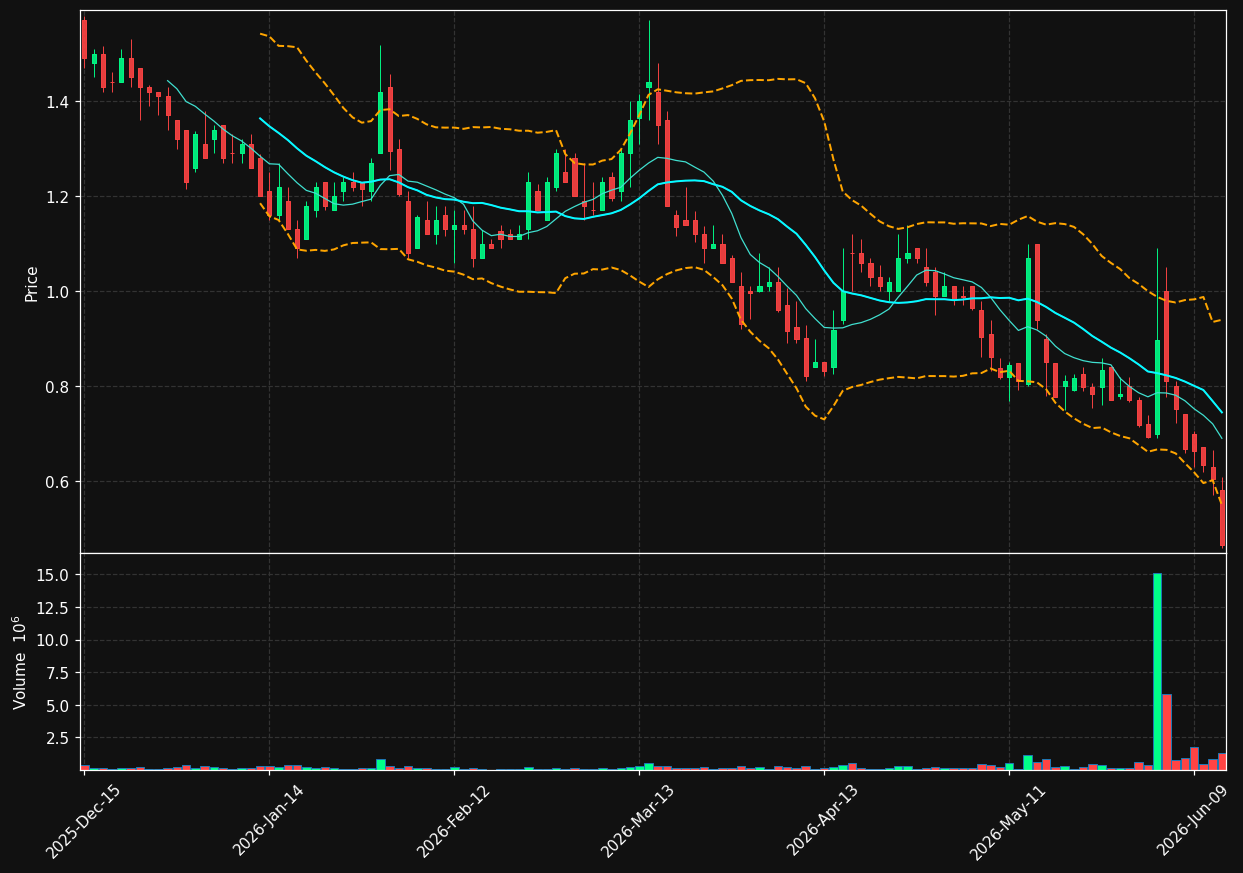Click the 2026-Jun-09 date label
Screen dimensions: 1243x873
pos(1194,821)
